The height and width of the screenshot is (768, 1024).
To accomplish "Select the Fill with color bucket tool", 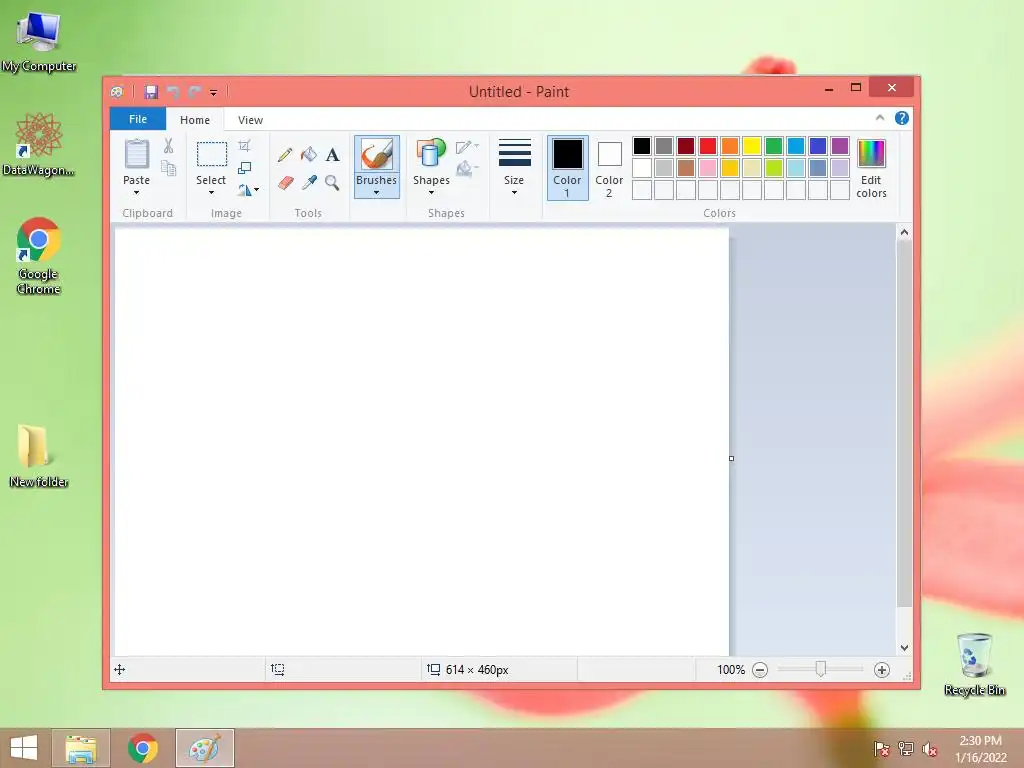I will (309, 155).
